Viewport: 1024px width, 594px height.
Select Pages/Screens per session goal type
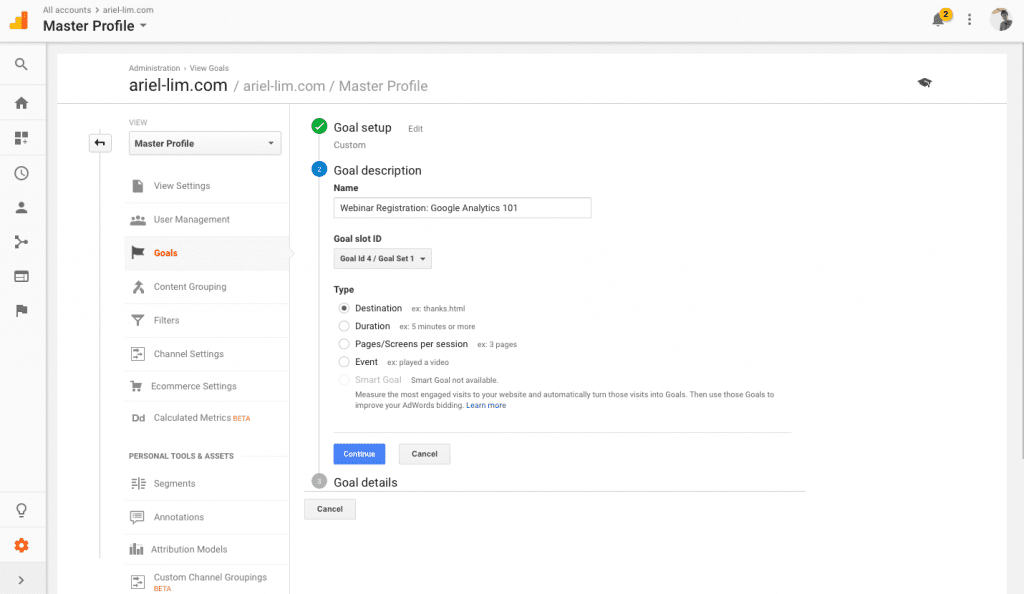click(x=344, y=344)
